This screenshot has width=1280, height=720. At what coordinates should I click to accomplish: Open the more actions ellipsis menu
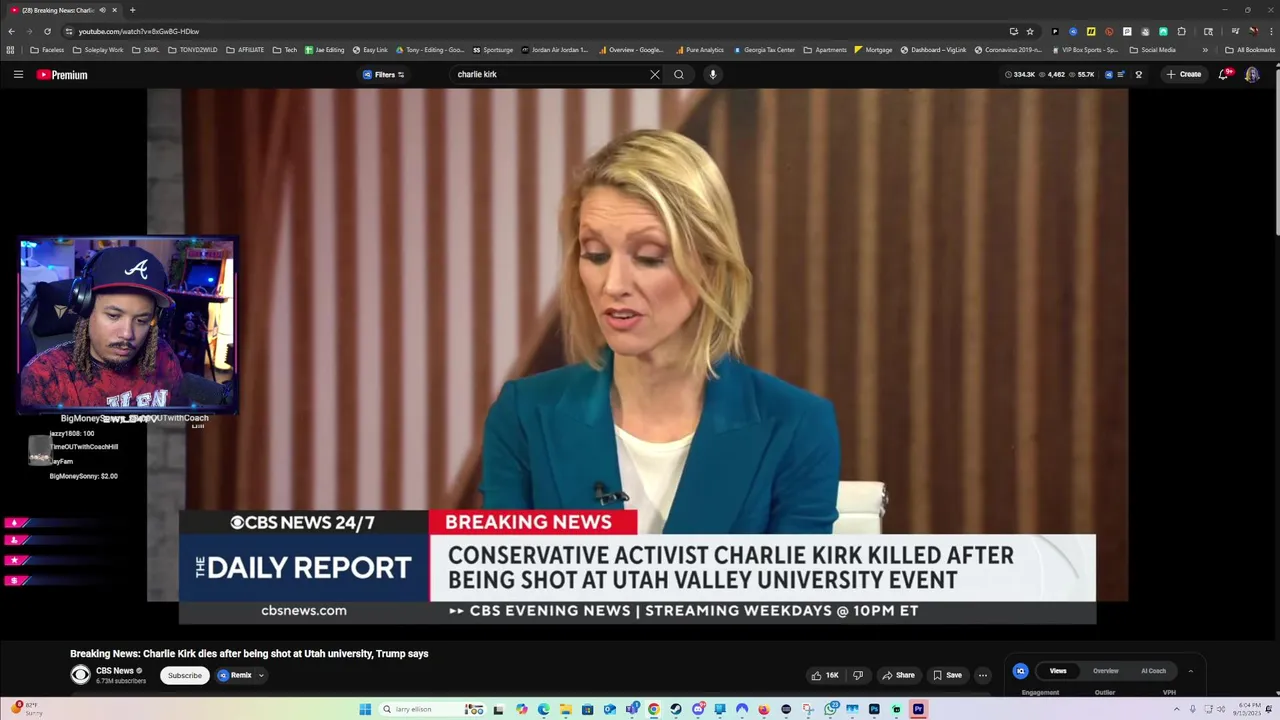(983, 675)
